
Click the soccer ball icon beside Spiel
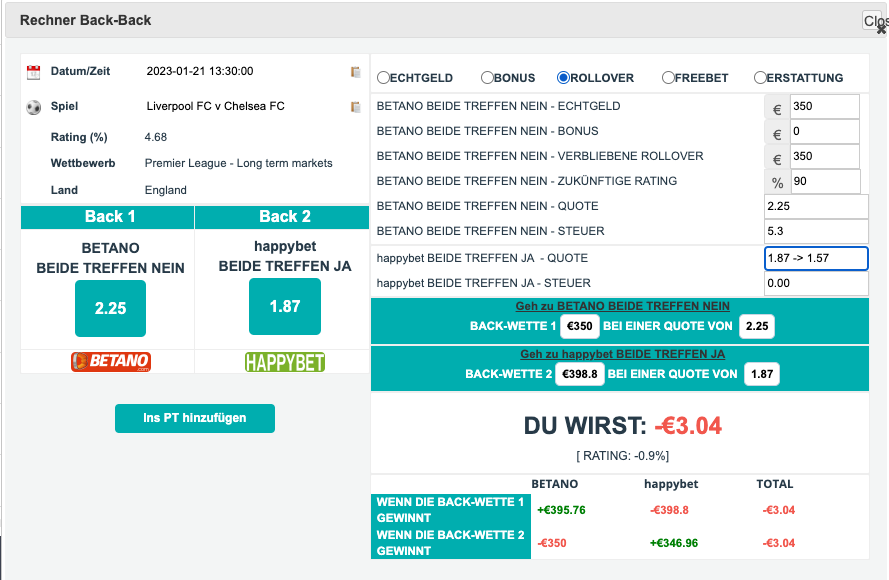pyautogui.click(x=33, y=107)
